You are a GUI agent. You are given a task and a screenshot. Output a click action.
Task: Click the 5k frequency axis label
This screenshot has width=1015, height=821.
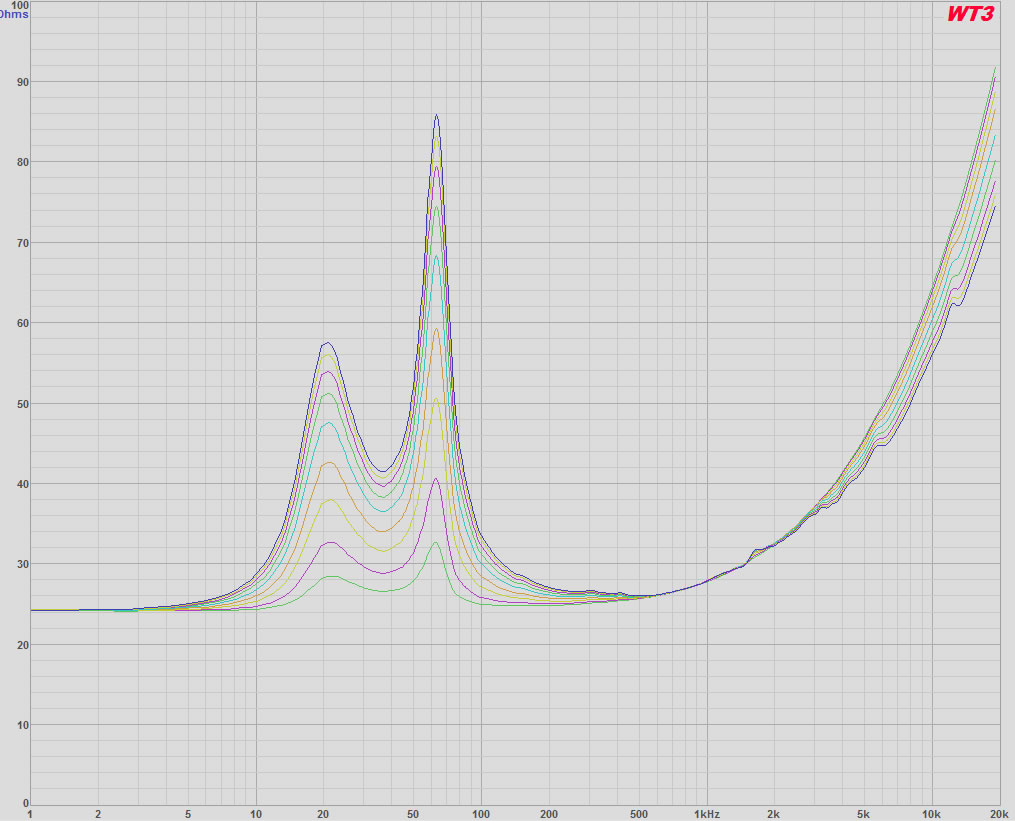[x=864, y=814]
